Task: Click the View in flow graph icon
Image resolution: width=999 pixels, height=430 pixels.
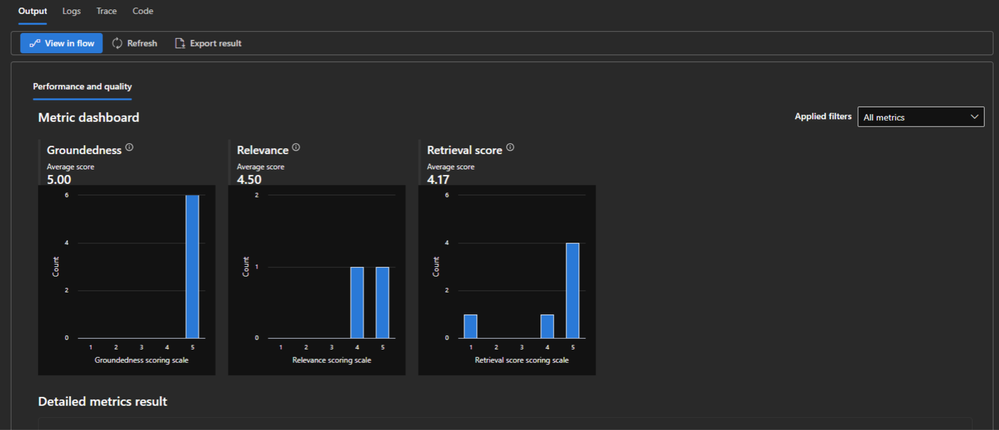Action: tap(35, 43)
